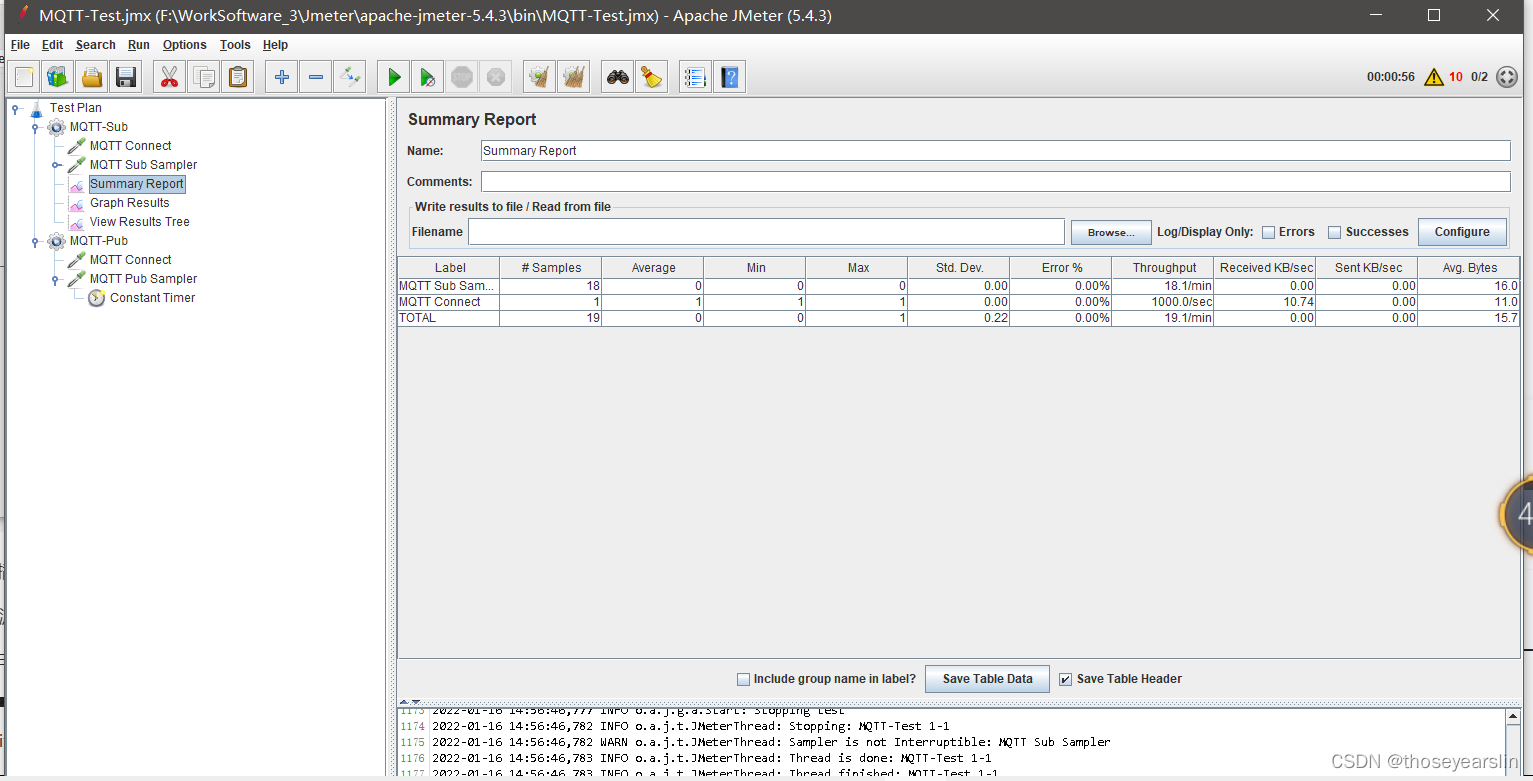The image size is (1533, 781).
Task: Select Graph Results listener
Action: pos(129,203)
